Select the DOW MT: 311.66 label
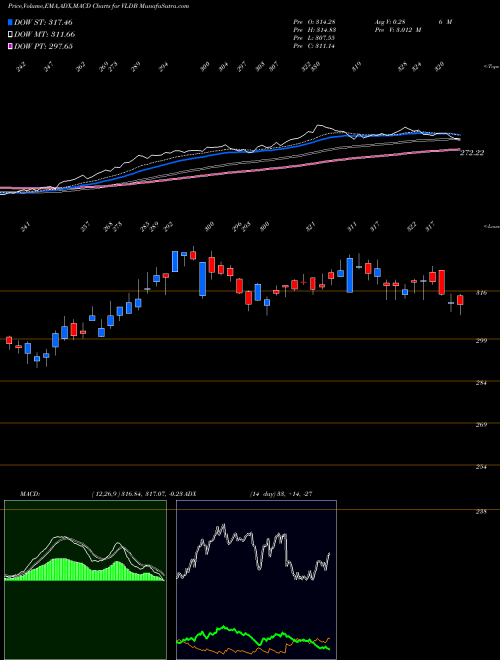Image resolution: width=500 pixels, height=660 pixels. (x=45, y=34)
